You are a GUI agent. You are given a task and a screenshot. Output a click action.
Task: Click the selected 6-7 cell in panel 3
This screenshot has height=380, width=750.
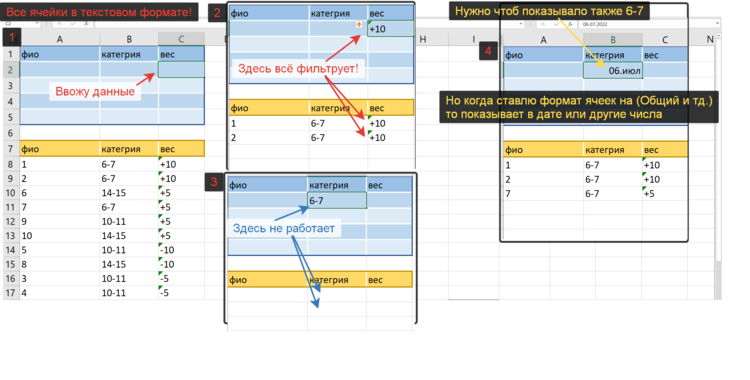tap(337, 201)
